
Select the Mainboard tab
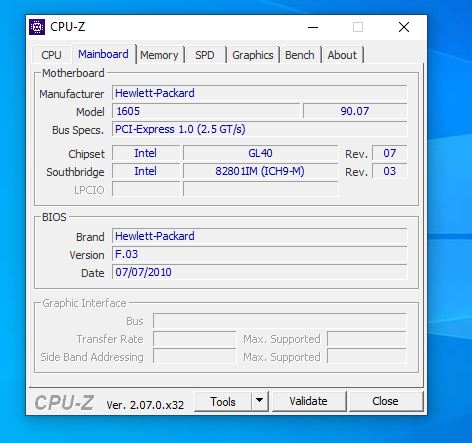tap(103, 54)
